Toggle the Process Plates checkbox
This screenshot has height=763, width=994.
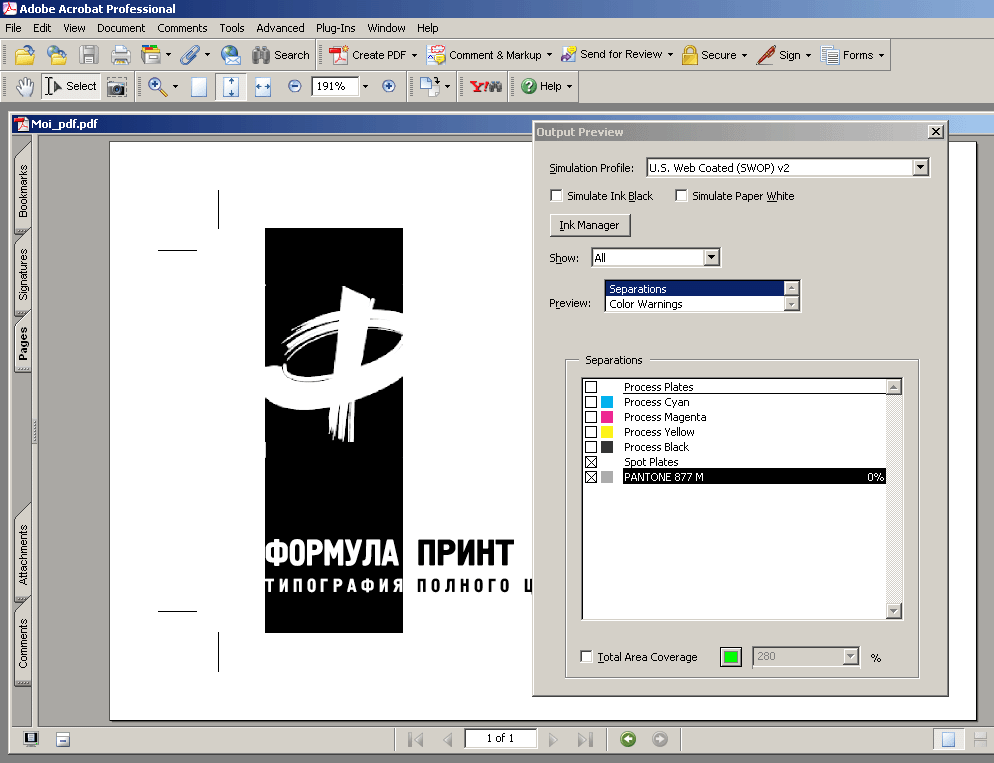(591, 387)
